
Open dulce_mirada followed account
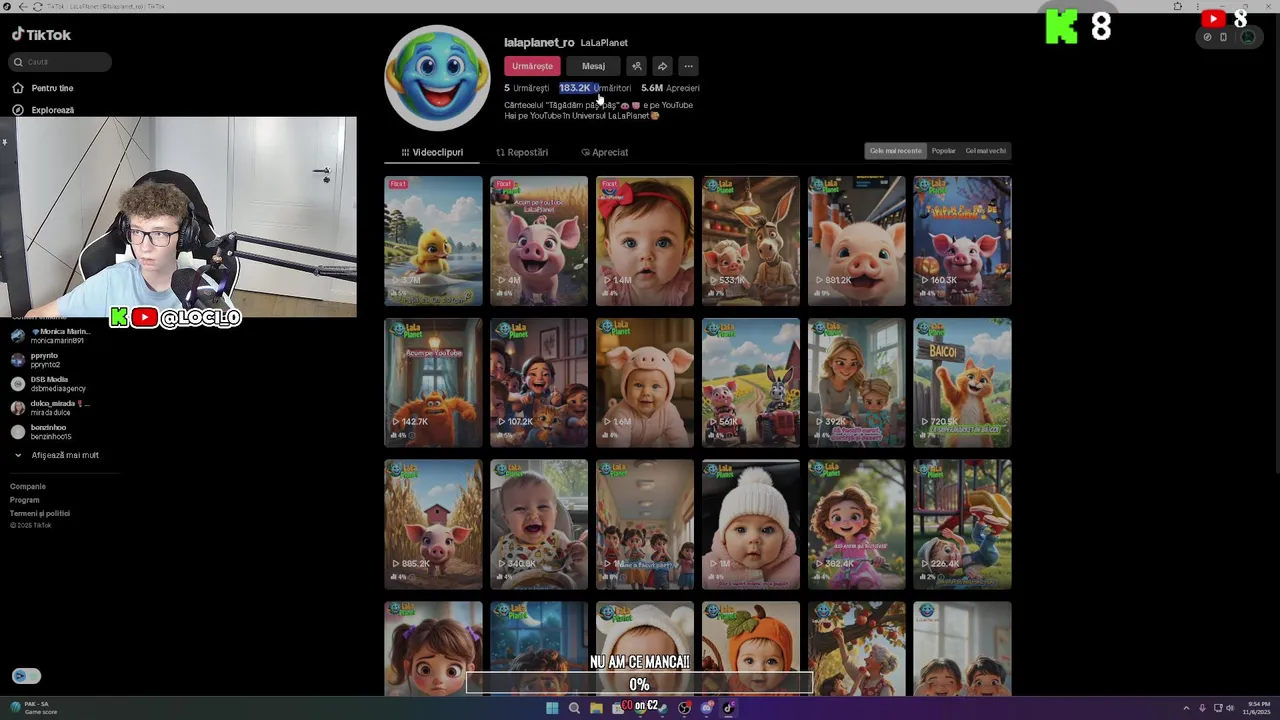point(51,408)
